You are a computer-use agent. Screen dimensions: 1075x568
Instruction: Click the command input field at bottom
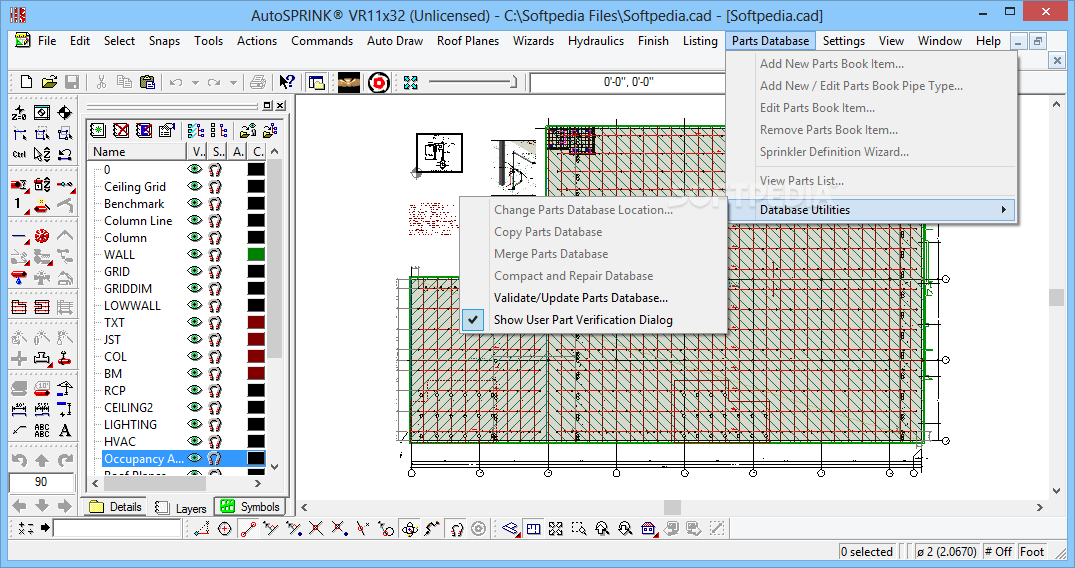[117, 528]
